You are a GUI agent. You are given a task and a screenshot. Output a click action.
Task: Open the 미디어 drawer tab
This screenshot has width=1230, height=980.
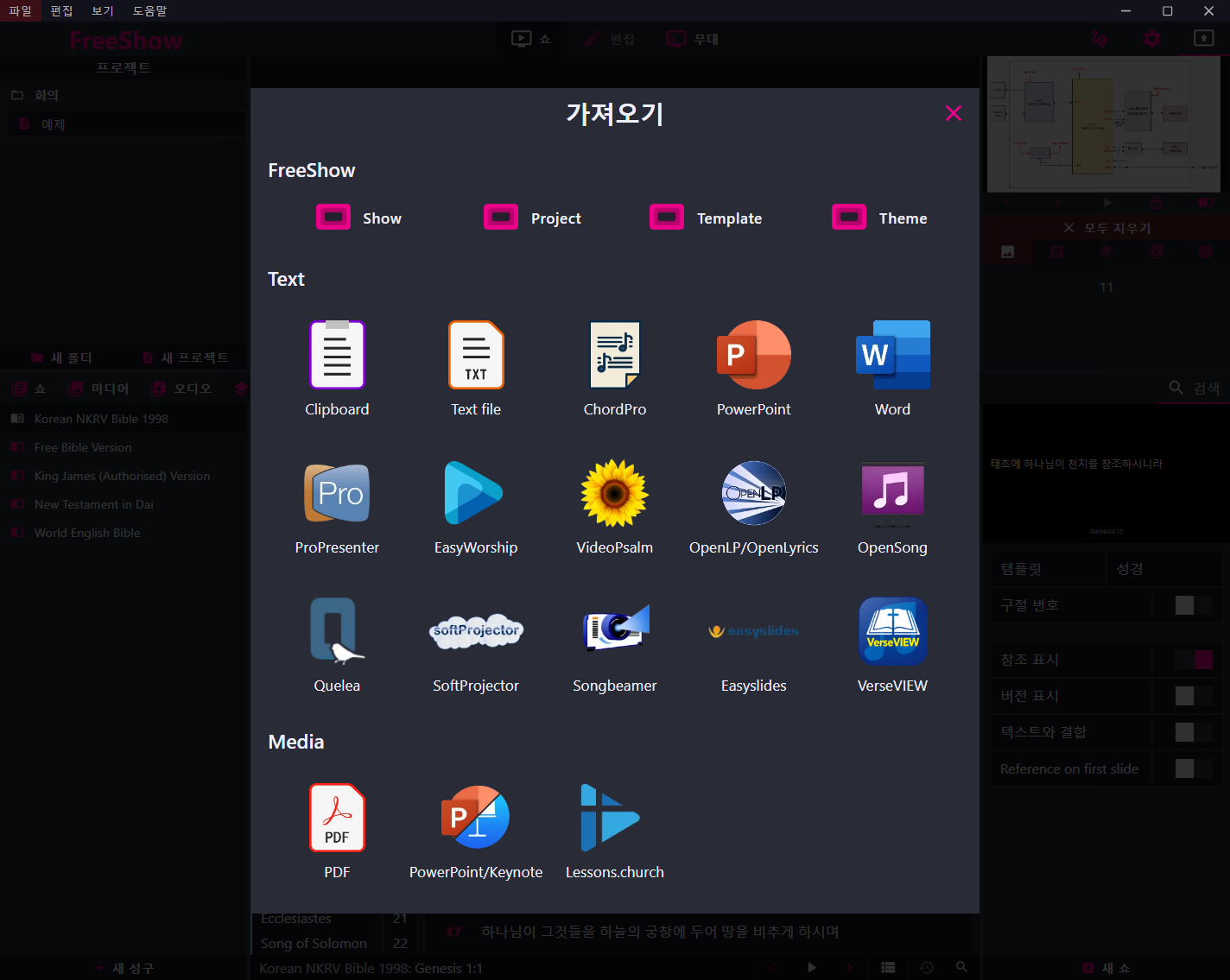coord(99,389)
